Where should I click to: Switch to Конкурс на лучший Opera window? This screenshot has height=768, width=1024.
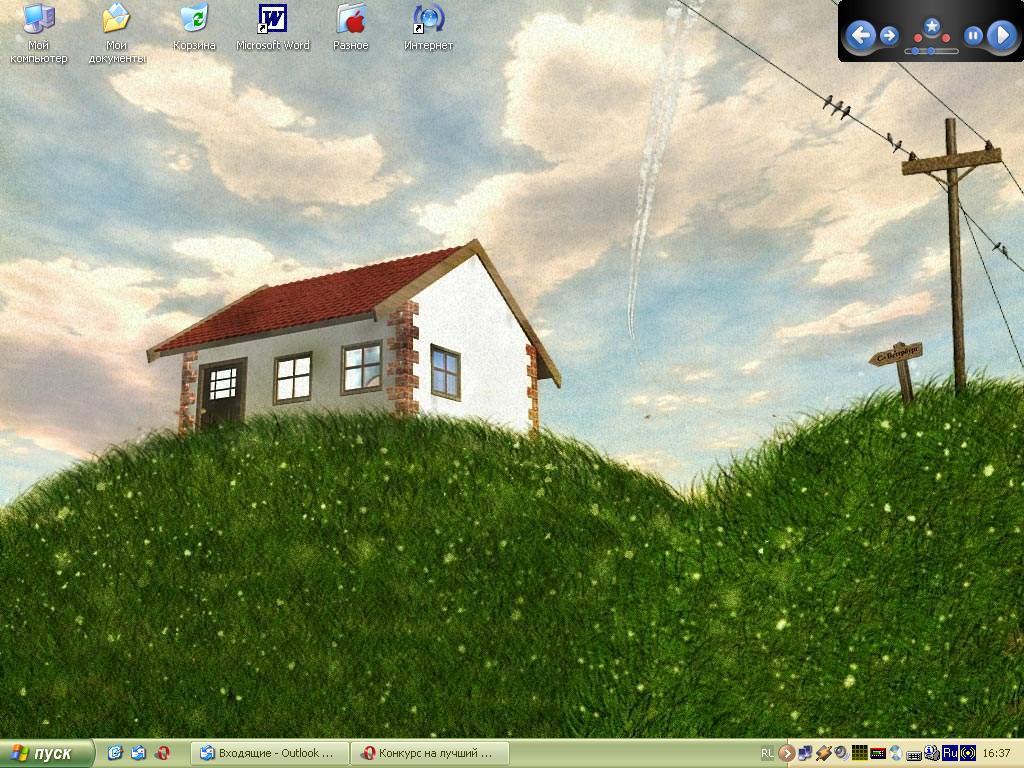pyautogui.click(x=430, y=753)
